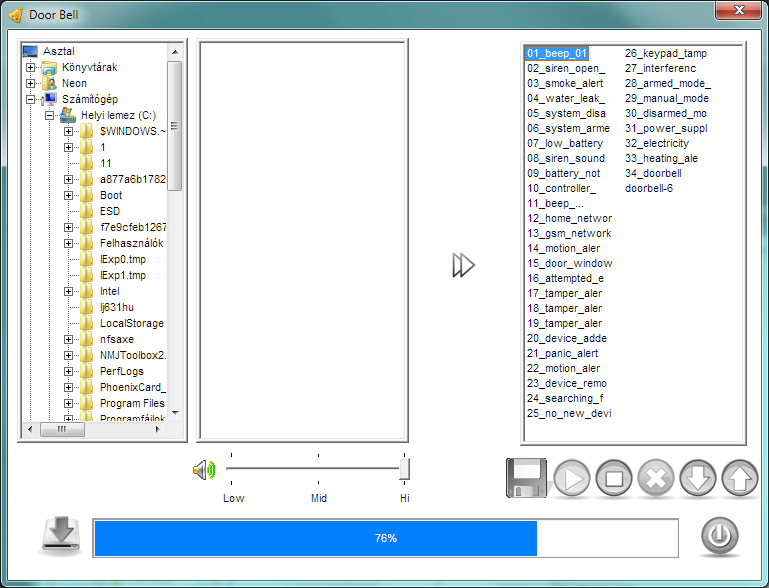Click the delete X icon
This screenshot has height=588, width=769.
click(656, 478)
